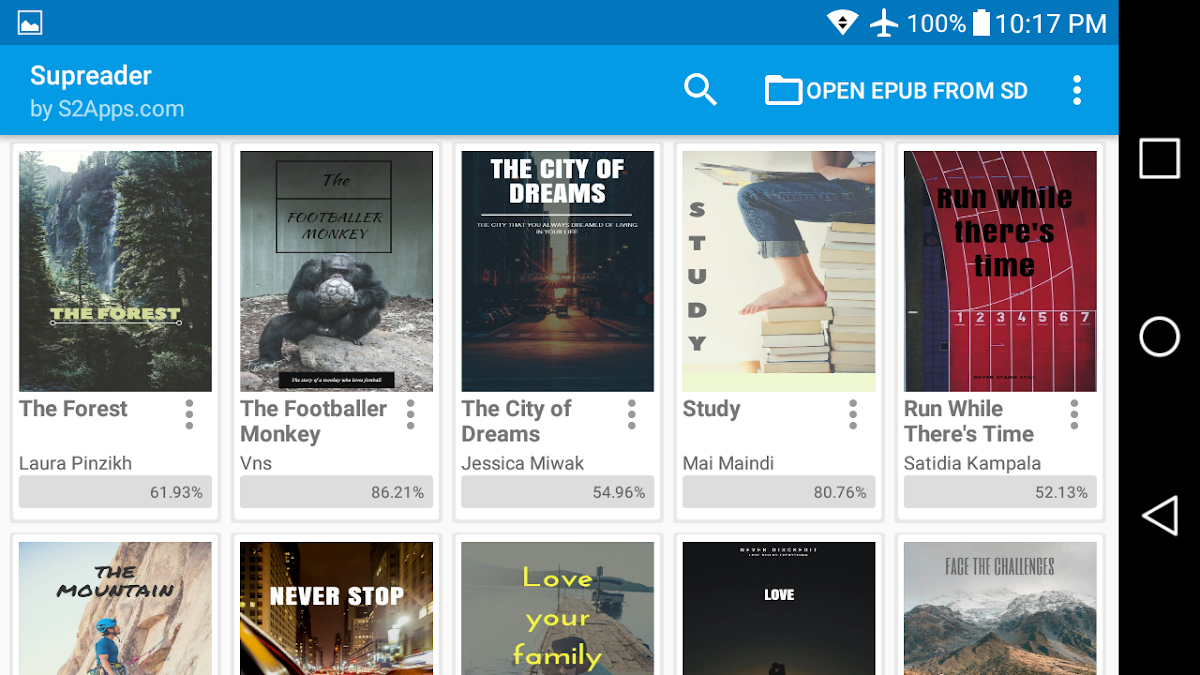Open options menu for The Footballer Monkey

pyautogui.click(x=410, y=414)
